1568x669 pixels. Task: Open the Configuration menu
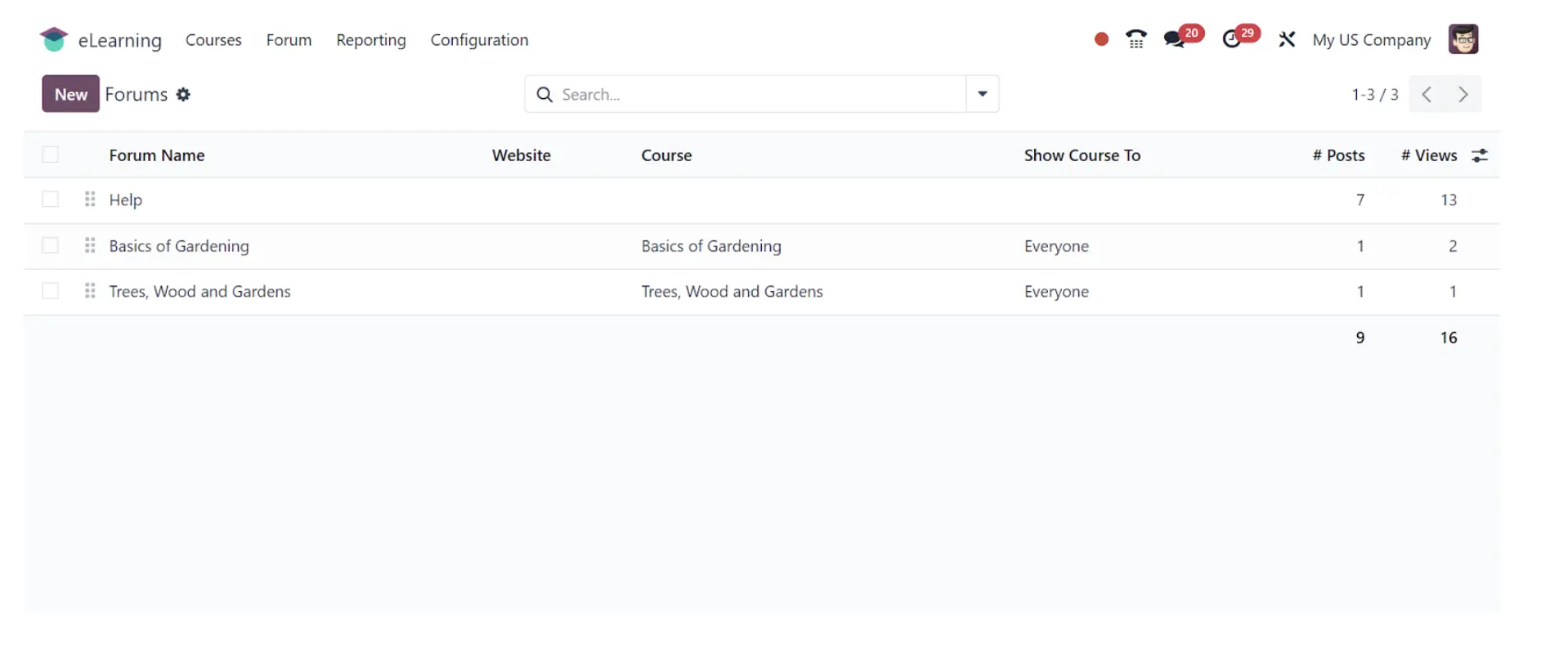coord(479,40)
